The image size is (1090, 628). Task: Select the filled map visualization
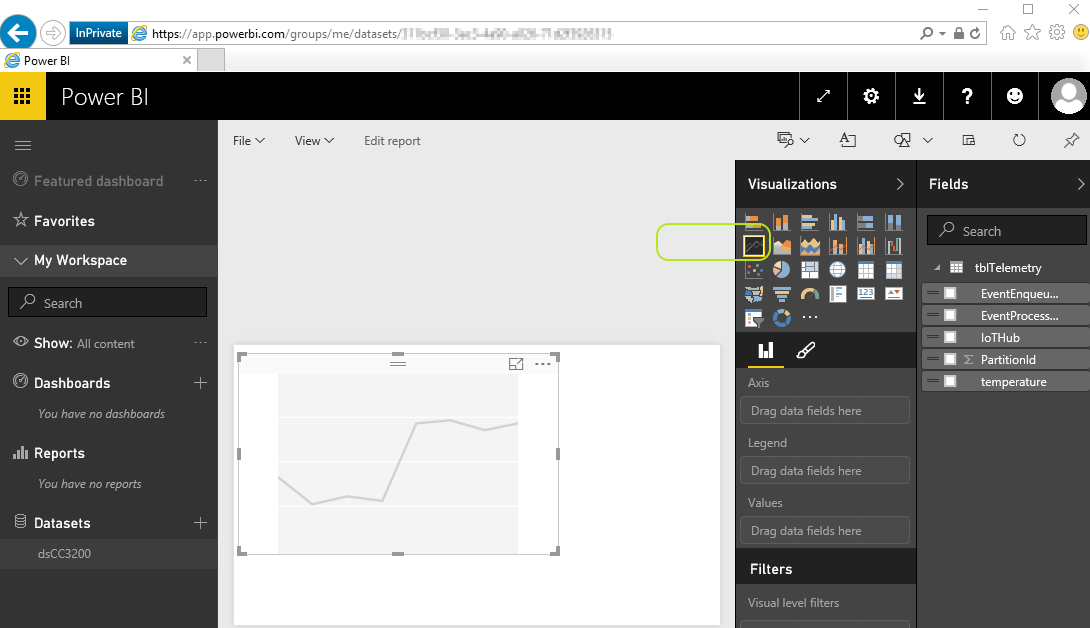coord(754,294)
